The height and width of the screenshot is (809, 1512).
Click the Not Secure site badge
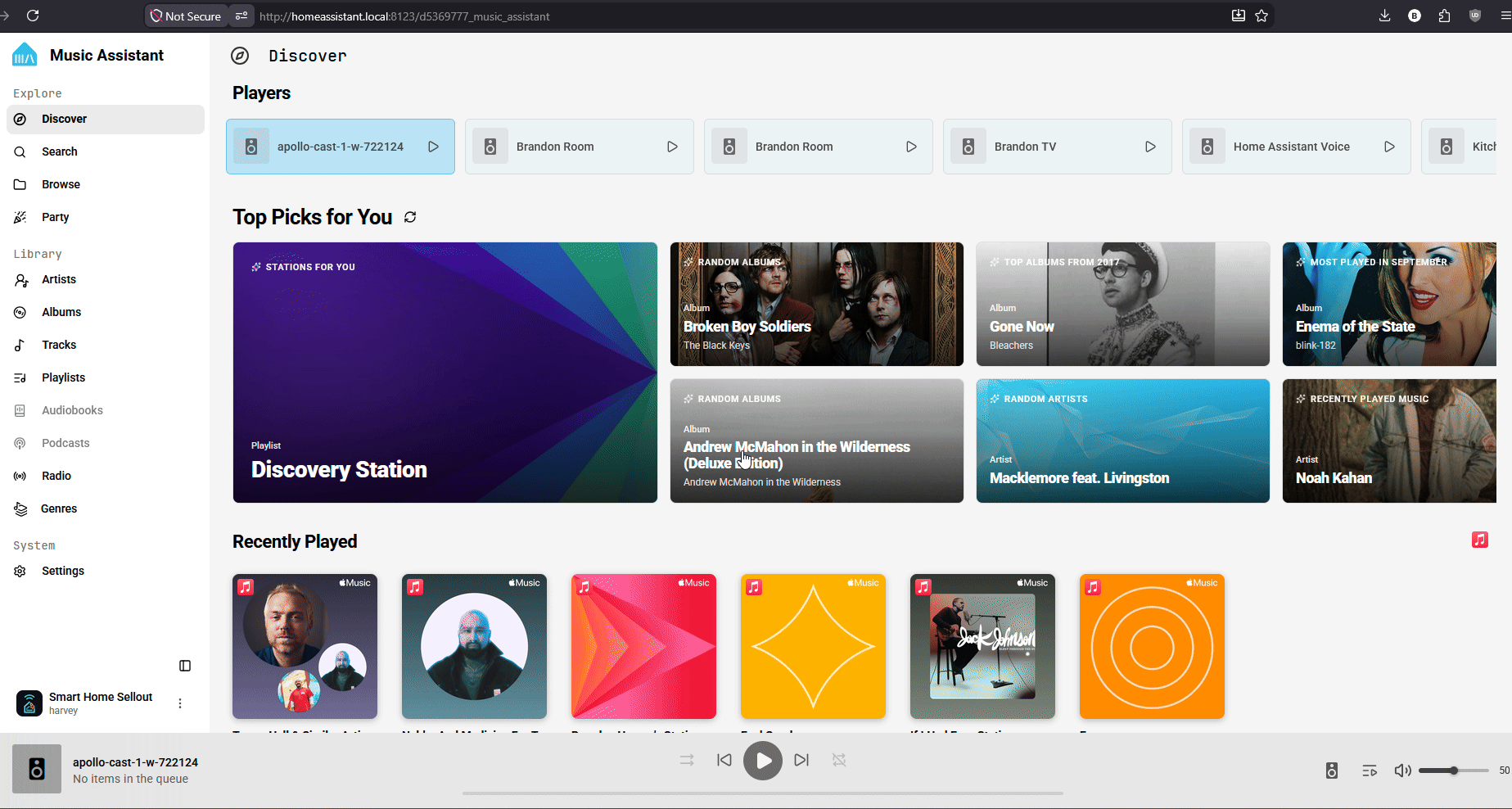coord(186,16)
